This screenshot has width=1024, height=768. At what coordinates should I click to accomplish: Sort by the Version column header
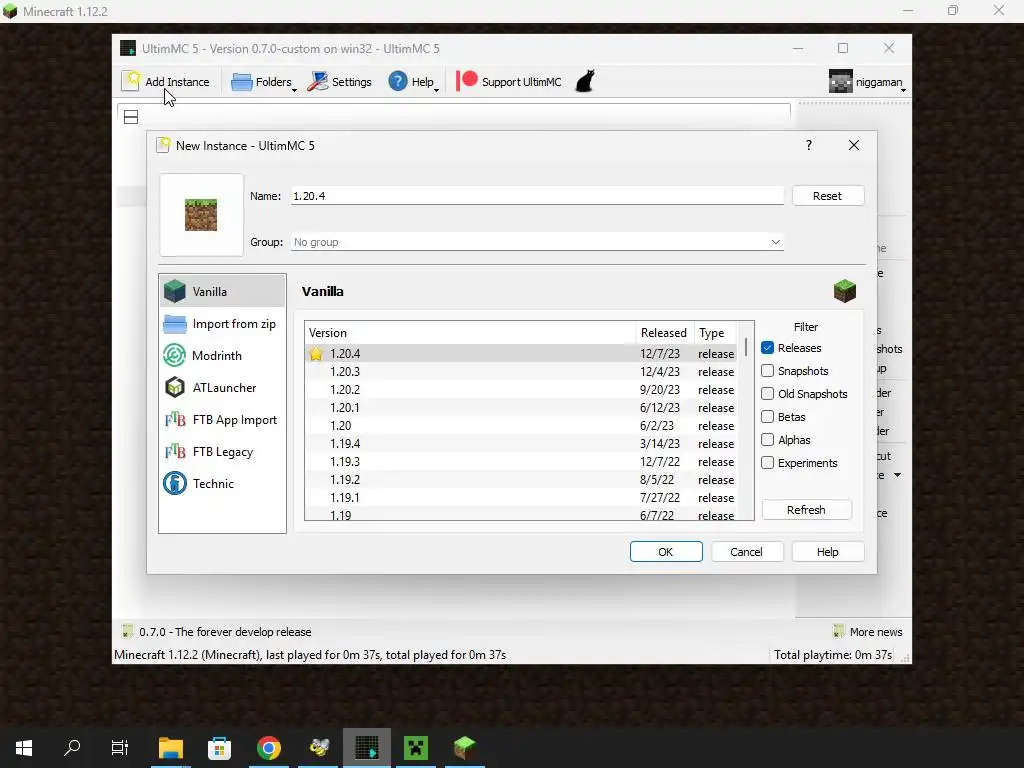tap(470, 332)
